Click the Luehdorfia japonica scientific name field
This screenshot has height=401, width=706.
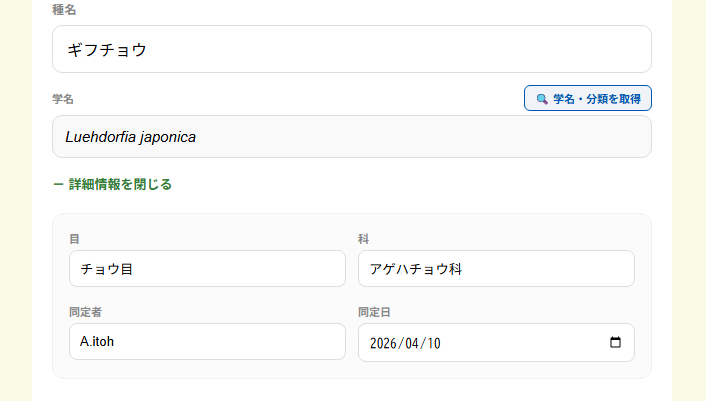point(351,137)
